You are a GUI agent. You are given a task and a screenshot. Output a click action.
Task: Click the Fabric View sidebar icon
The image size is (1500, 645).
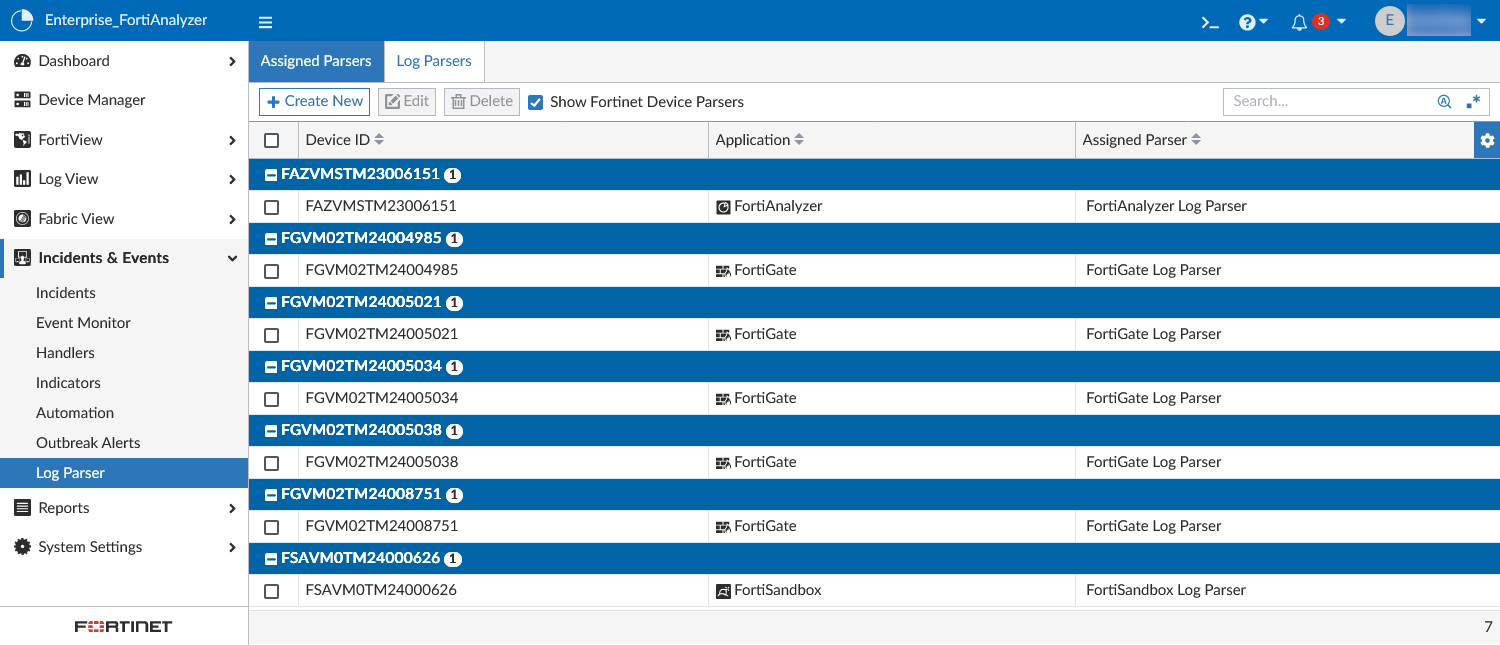[22, 219]
